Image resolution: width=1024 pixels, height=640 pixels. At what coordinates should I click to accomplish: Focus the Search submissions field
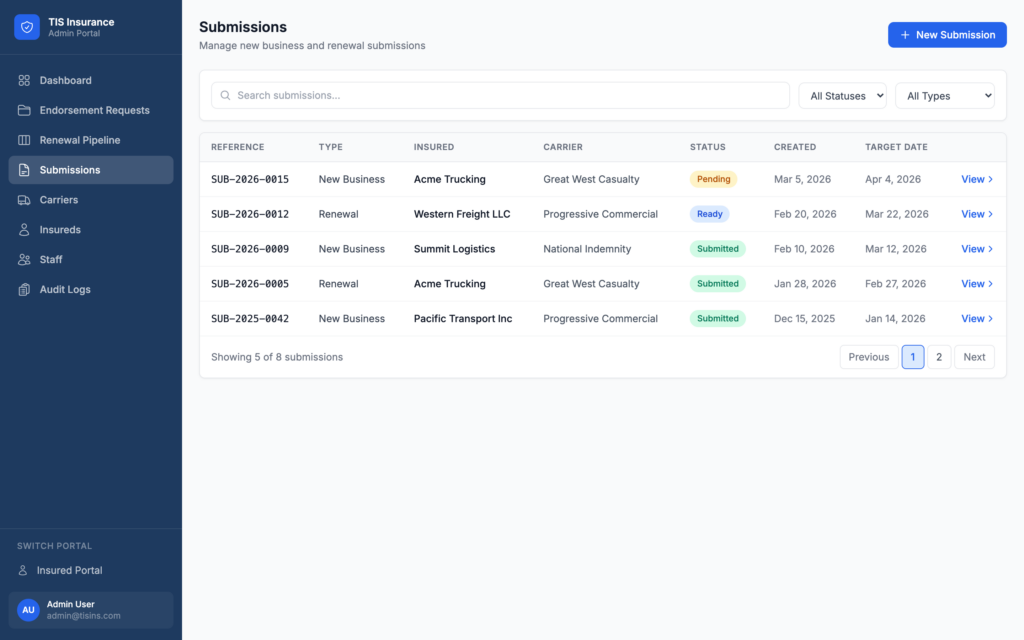(500, 95)
